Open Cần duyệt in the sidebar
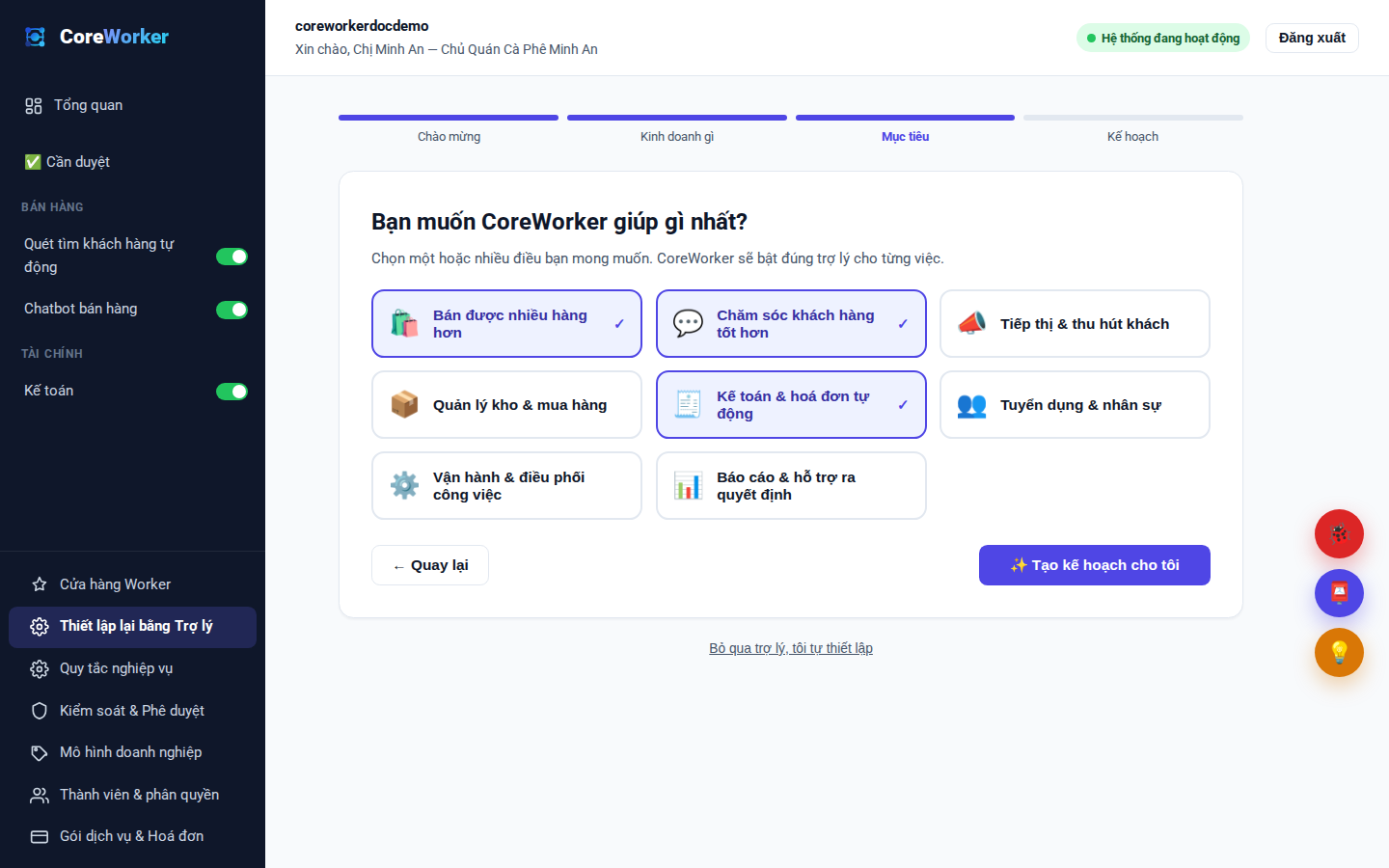This screenshot has width=1389, height=868. point(132,162)
